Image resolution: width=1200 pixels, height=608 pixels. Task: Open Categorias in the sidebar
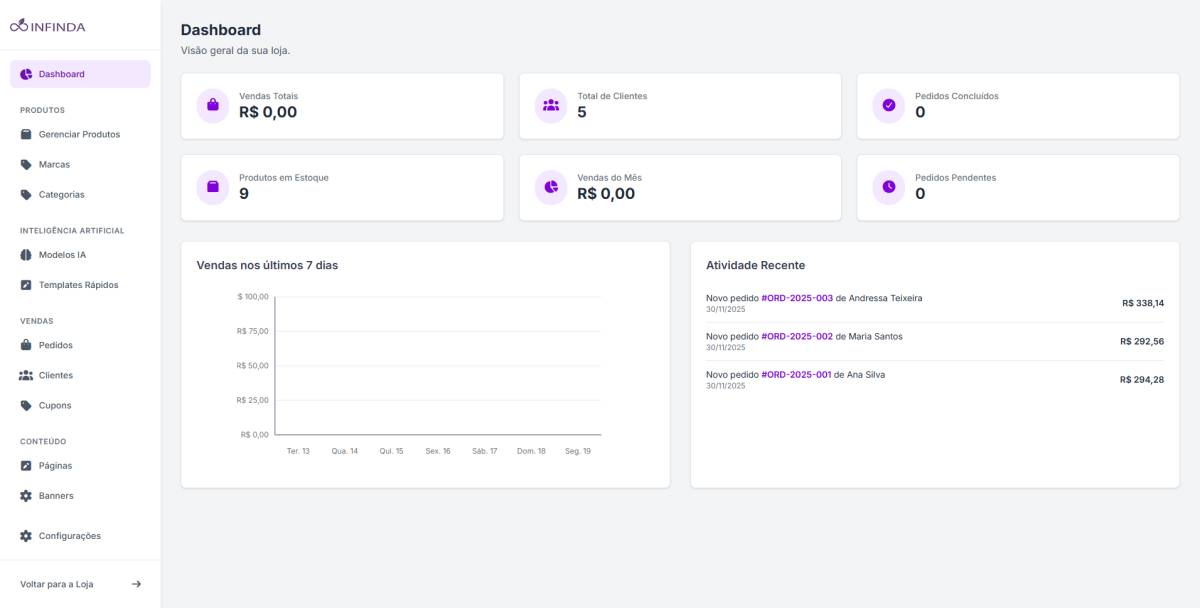80,195
